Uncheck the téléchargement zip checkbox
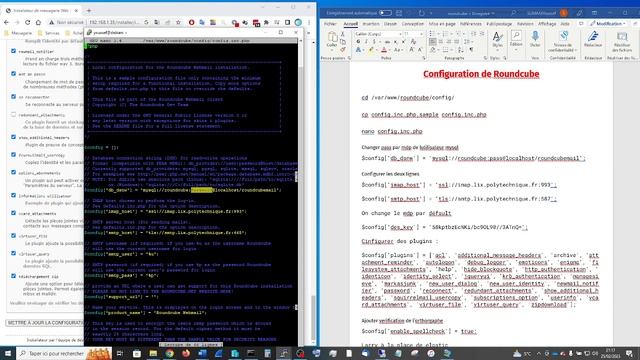Viewport: 640px width, 360px height. click(x=13, y=276)
